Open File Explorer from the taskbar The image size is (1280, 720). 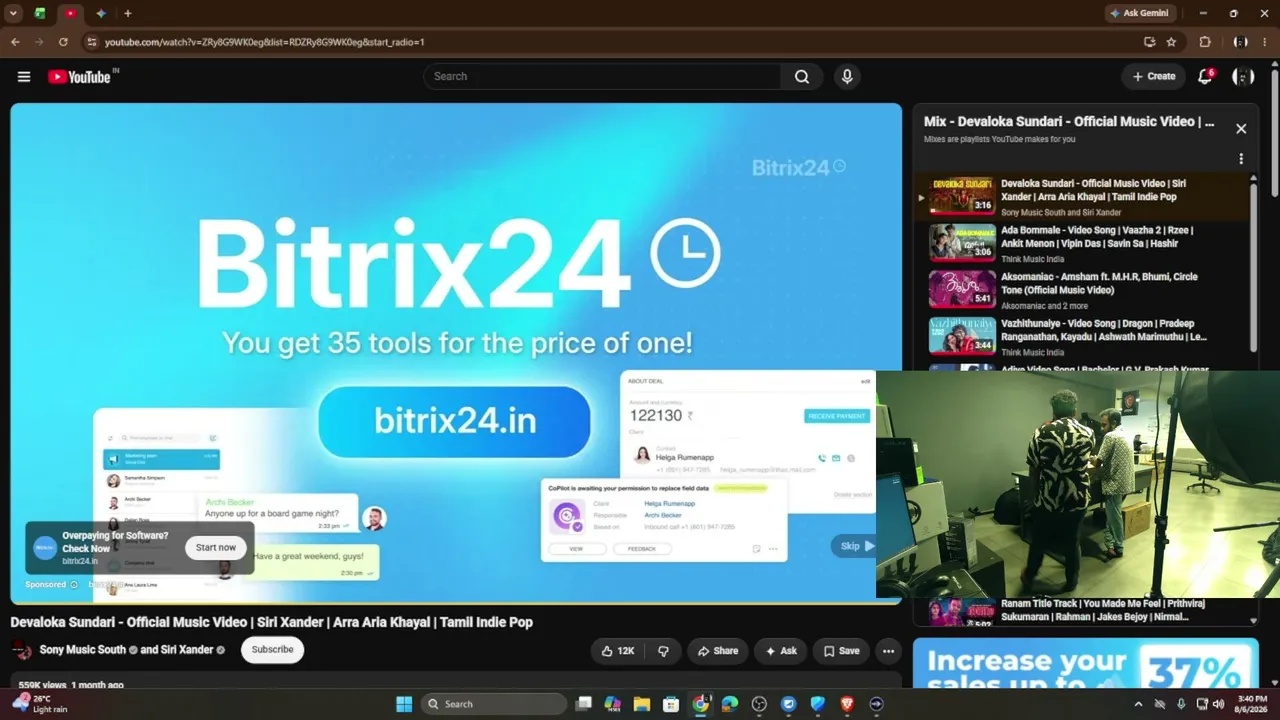pyautogui.click(x=642, y=704)
